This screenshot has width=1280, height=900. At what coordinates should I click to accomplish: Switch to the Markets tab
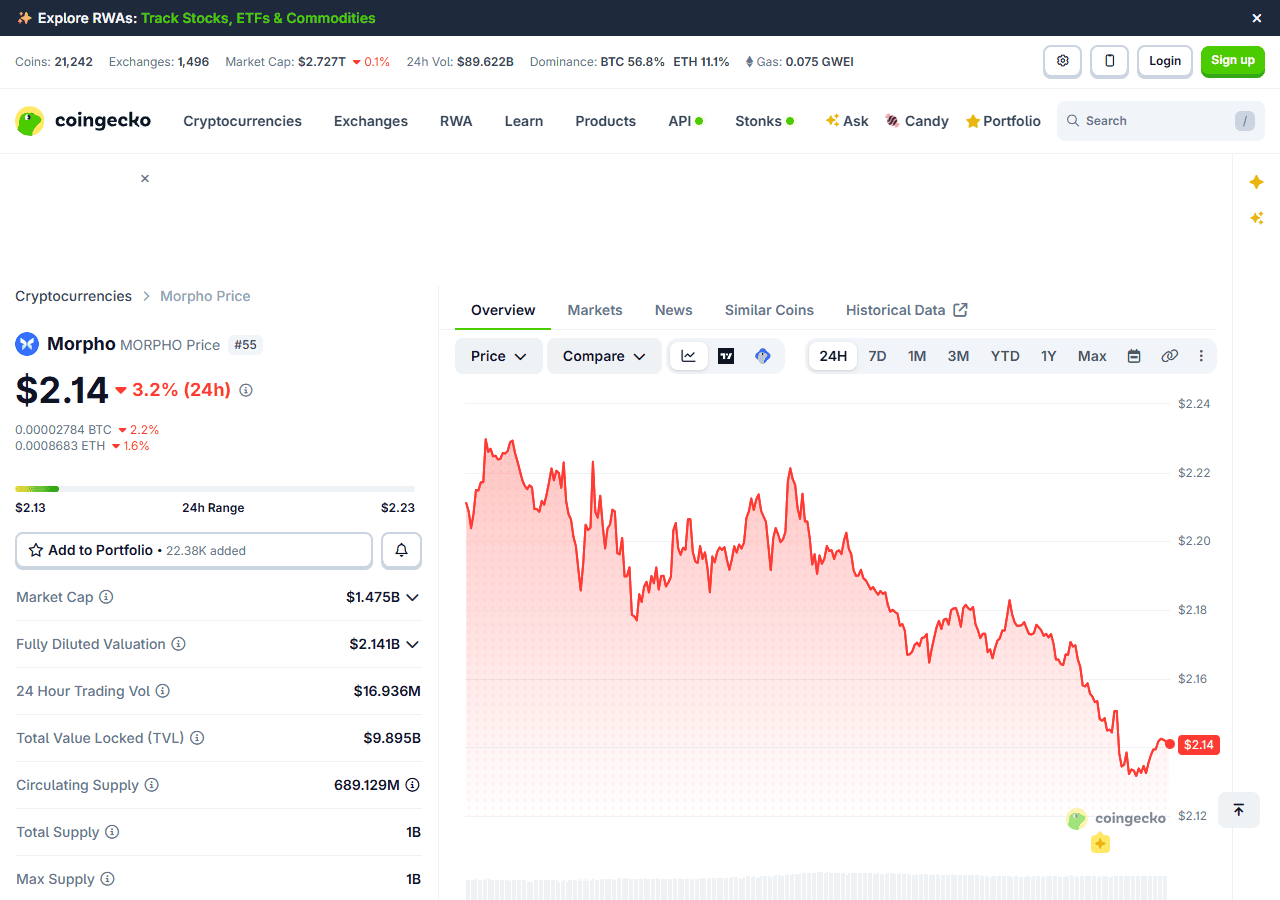point(595,310)
